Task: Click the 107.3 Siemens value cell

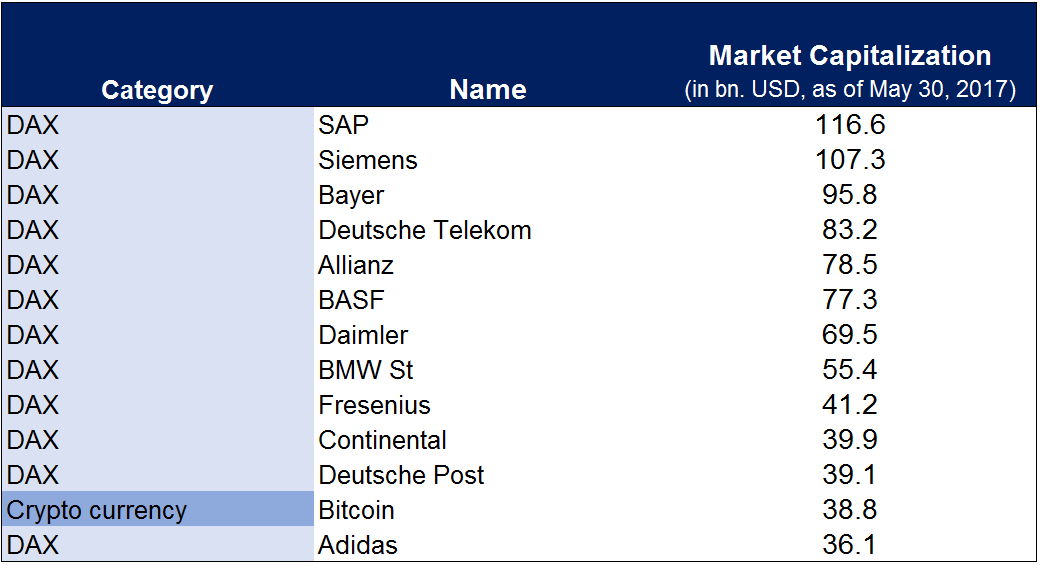Action: tap(849, 160)
